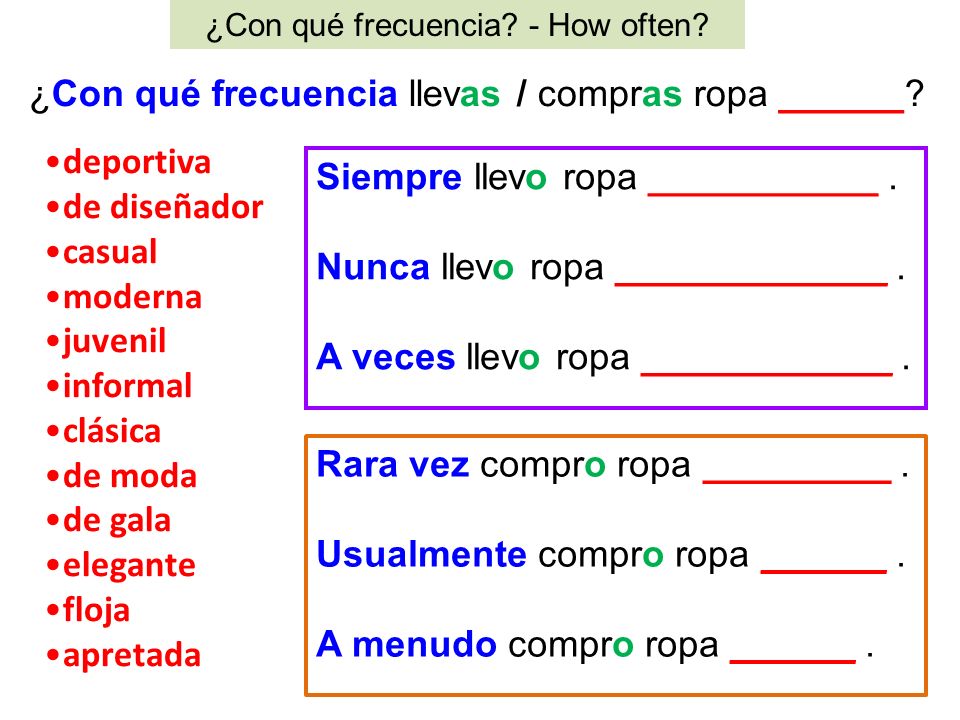
Task: Select the word 'deportiva' in the list
Action: [137, 163]
